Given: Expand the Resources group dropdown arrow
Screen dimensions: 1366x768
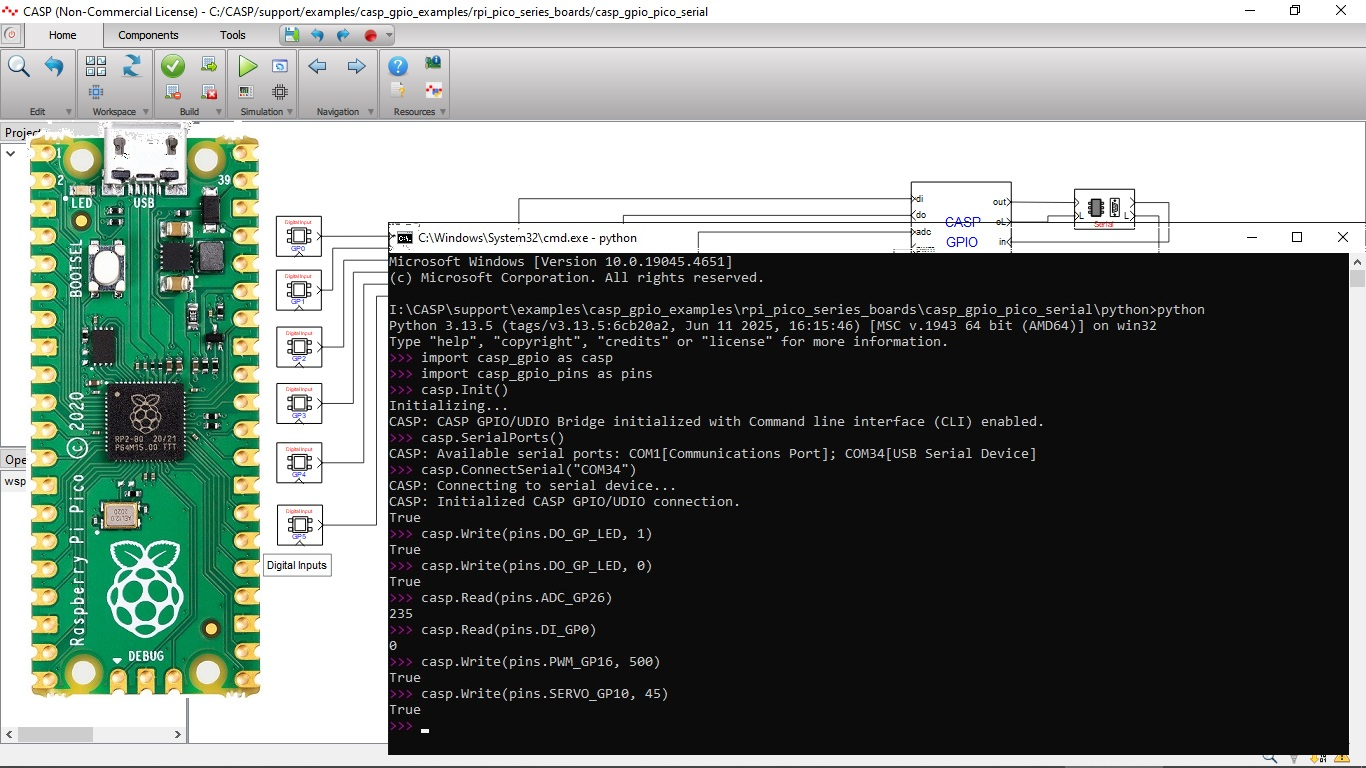Looking at the screenshot, I should pos(443,112).
